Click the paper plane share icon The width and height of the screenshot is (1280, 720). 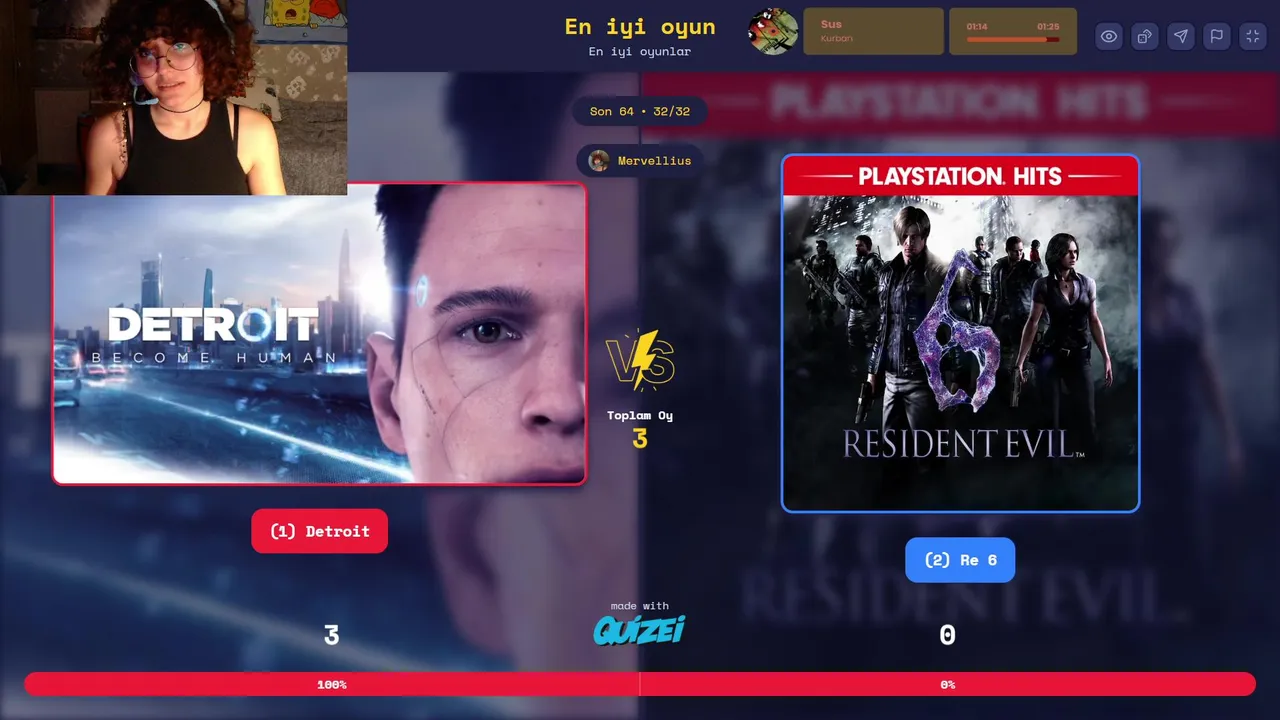tap(1181, 37)
